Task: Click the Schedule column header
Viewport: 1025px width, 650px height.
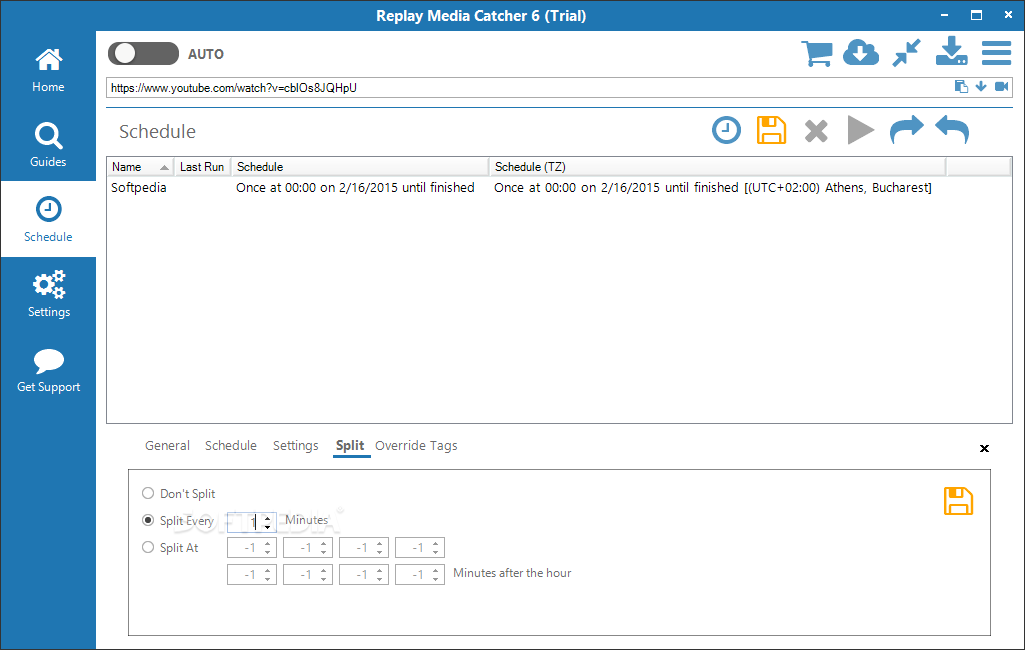Action: pos(360,167)
